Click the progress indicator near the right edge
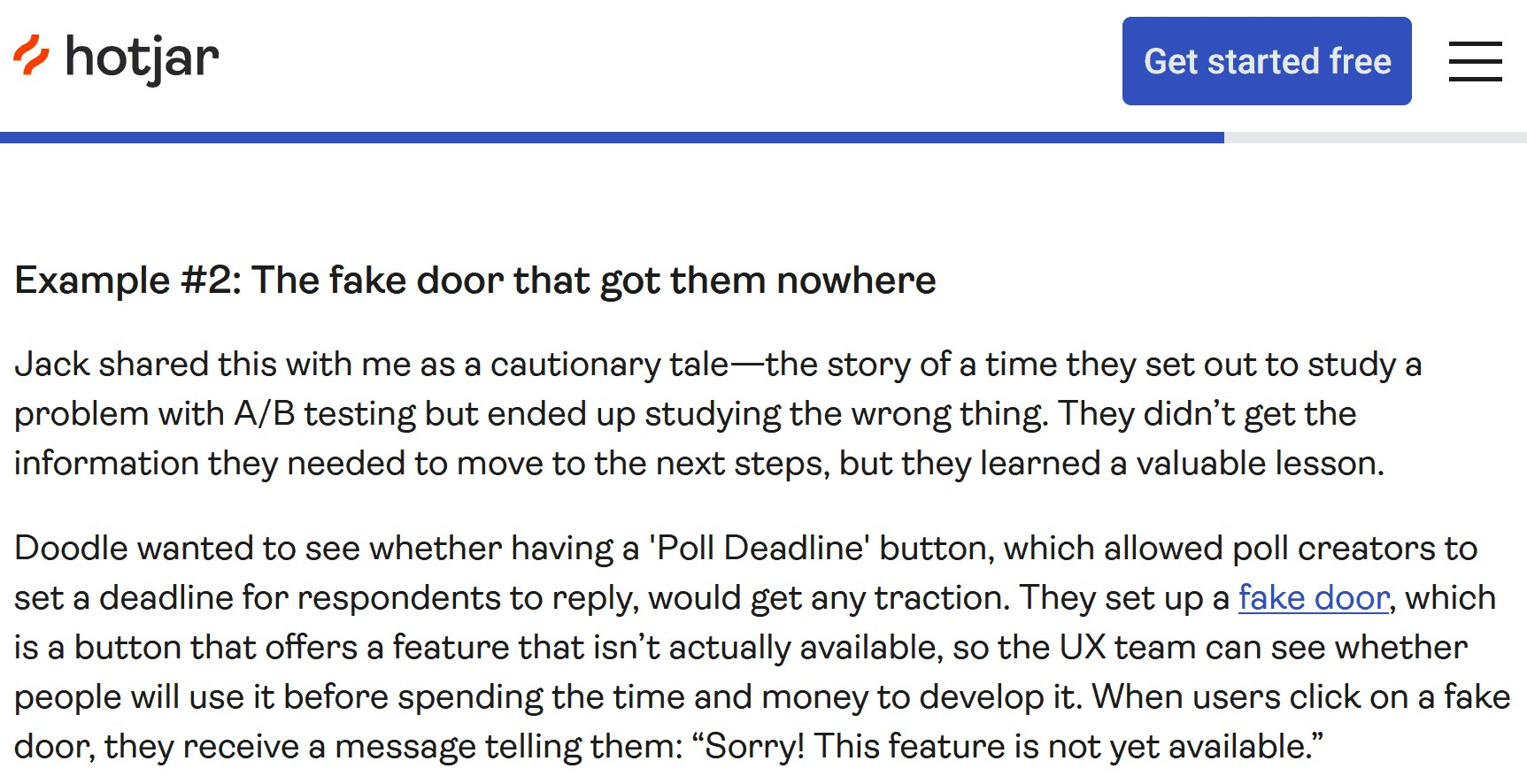This screenshot has width=1527, height=784. coord(1377,137)
